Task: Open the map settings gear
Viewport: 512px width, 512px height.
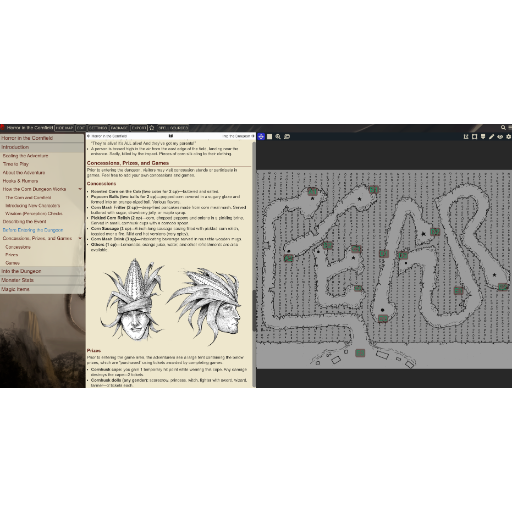Action: [x=508, y=137]
